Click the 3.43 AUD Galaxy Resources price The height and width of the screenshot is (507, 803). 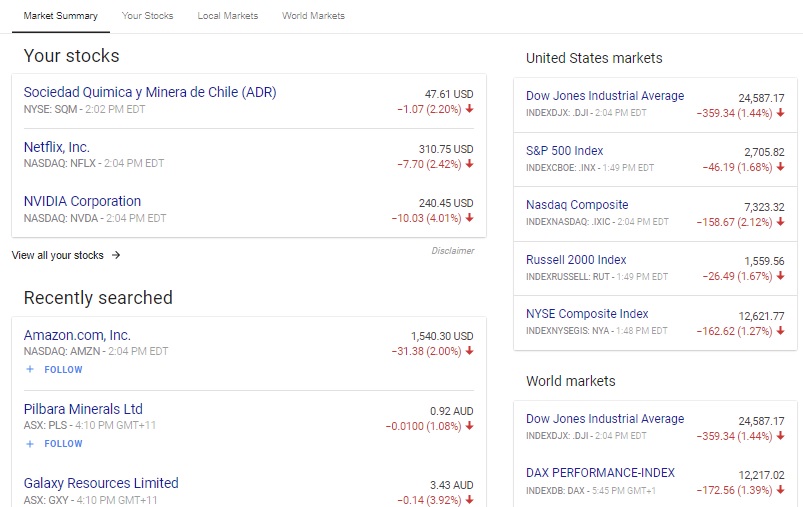452,485
